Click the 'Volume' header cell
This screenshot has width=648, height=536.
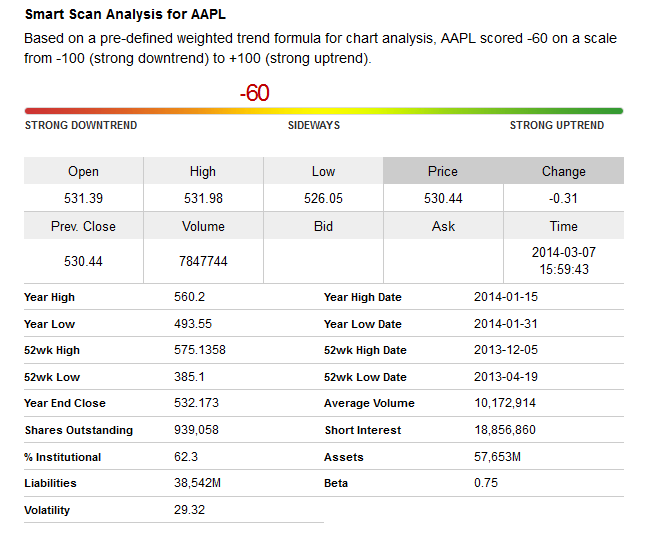203,226
